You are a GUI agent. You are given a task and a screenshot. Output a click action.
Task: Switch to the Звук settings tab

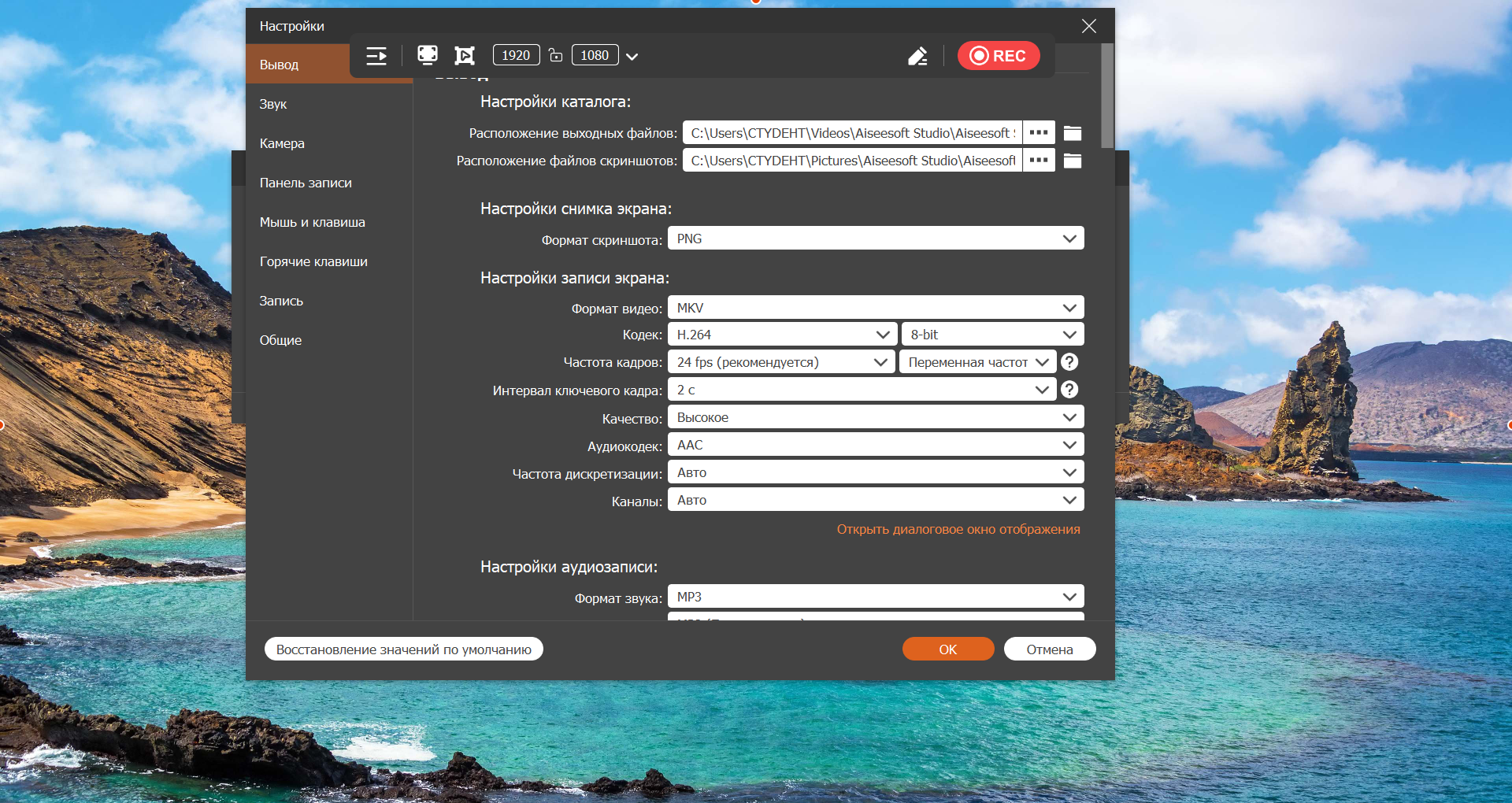click(273, 104)
